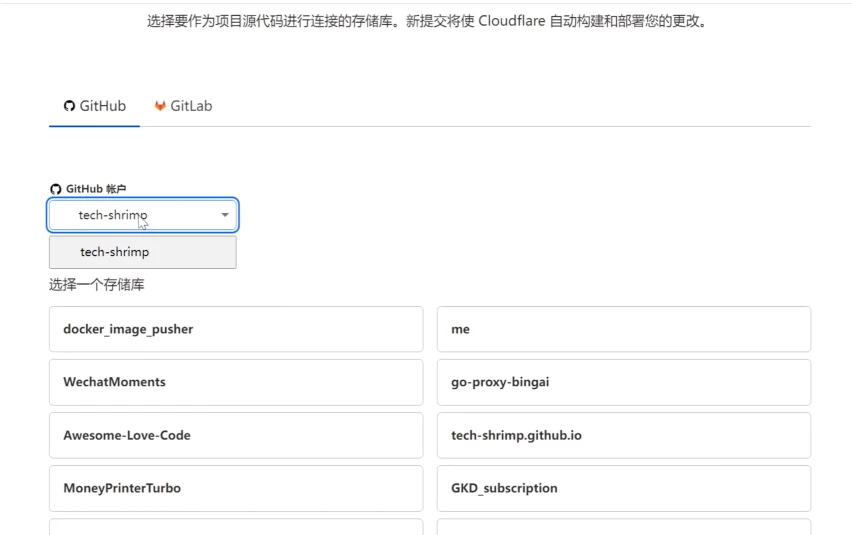Select the MoneyPrinterTurbo repository
Viewport: 852px width, 535px height.
coord(236,488)
